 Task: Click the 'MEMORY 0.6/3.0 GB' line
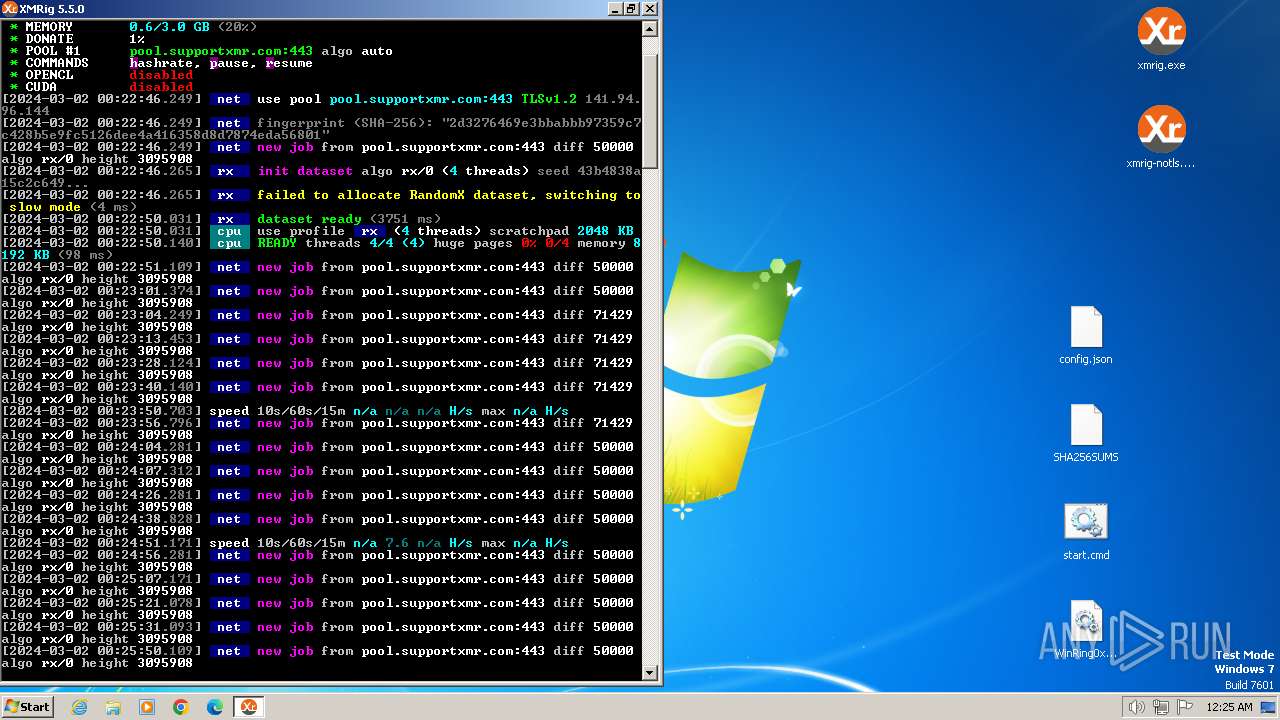tap(133, 27)
